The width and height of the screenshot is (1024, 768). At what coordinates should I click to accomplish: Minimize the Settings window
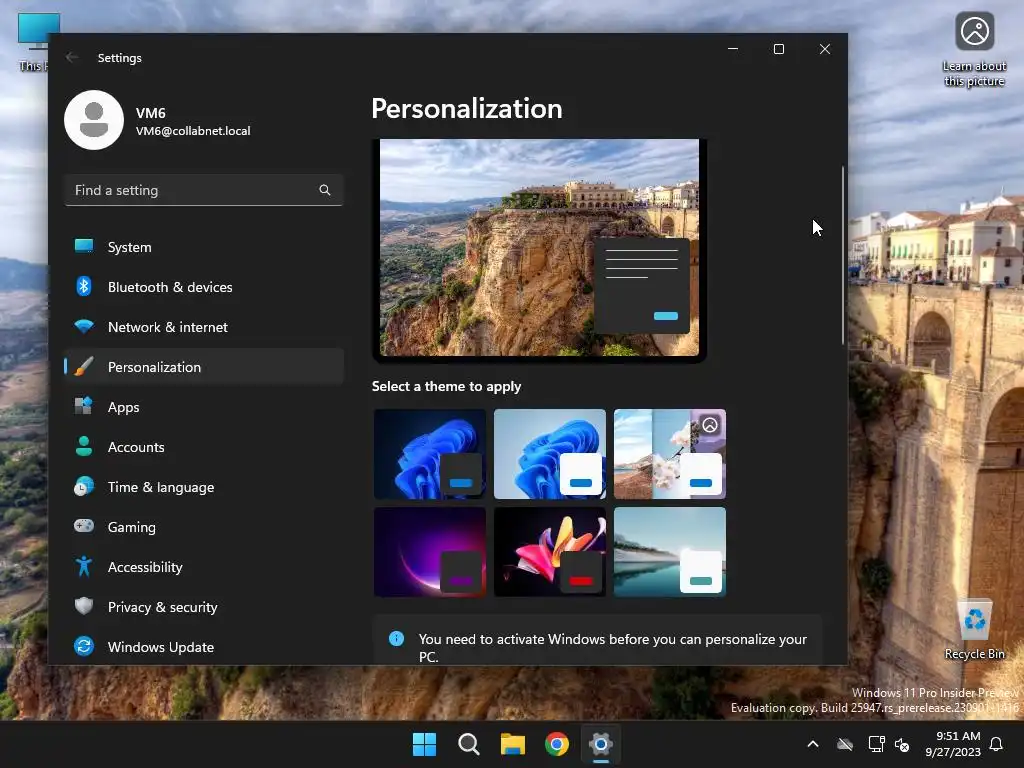733,49
